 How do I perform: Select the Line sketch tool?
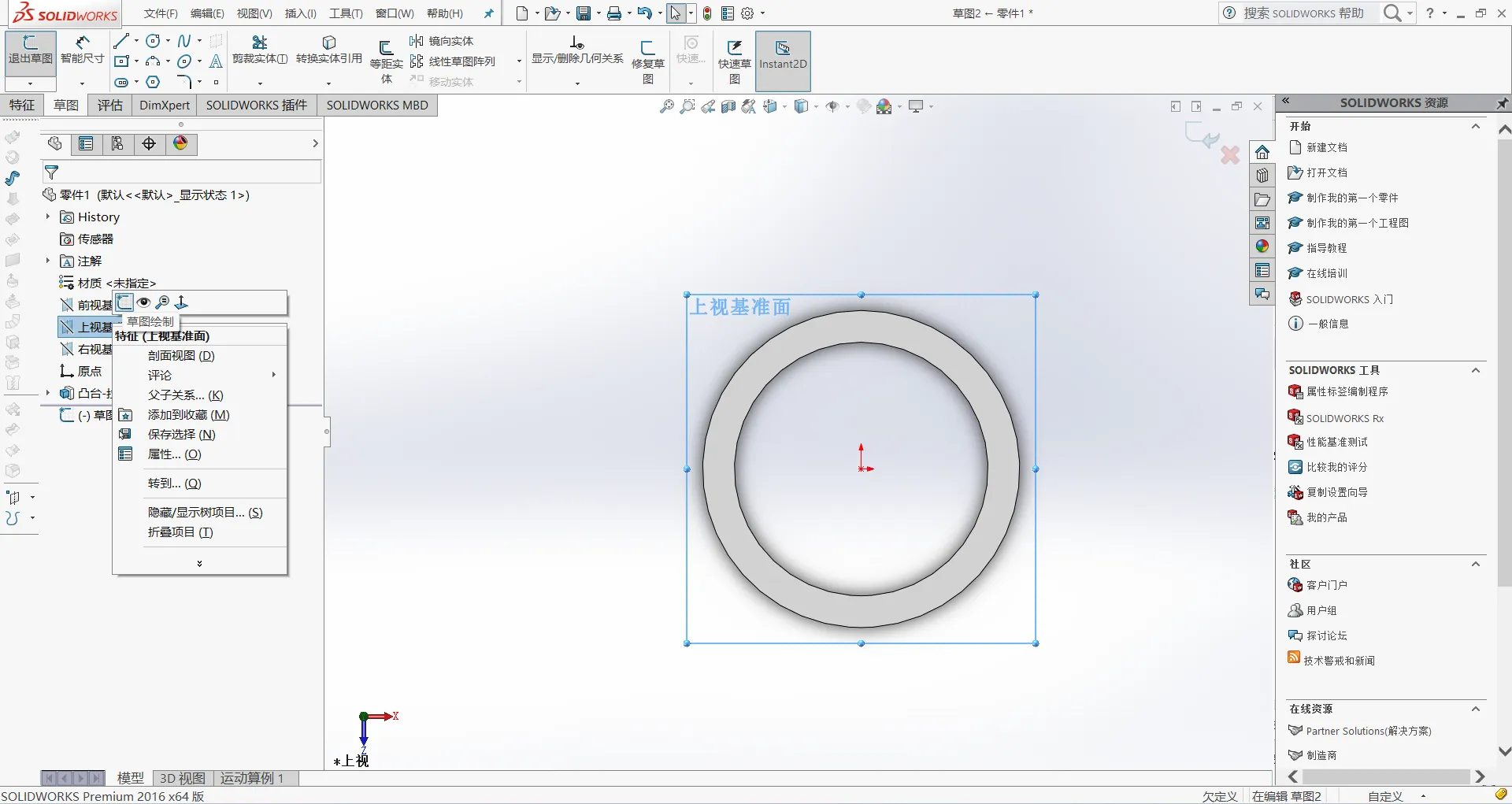121,41
